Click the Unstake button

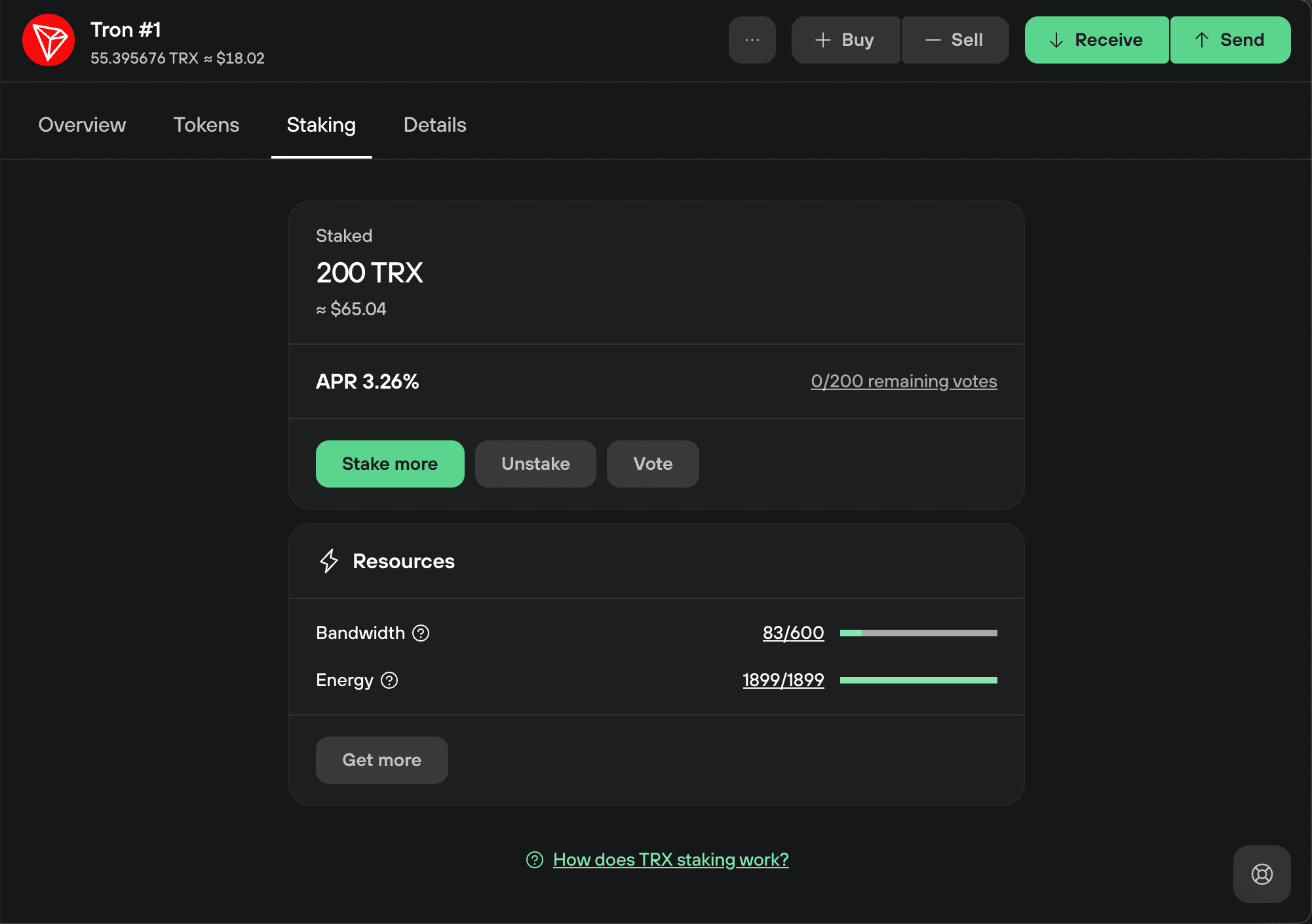pos(535,464)
